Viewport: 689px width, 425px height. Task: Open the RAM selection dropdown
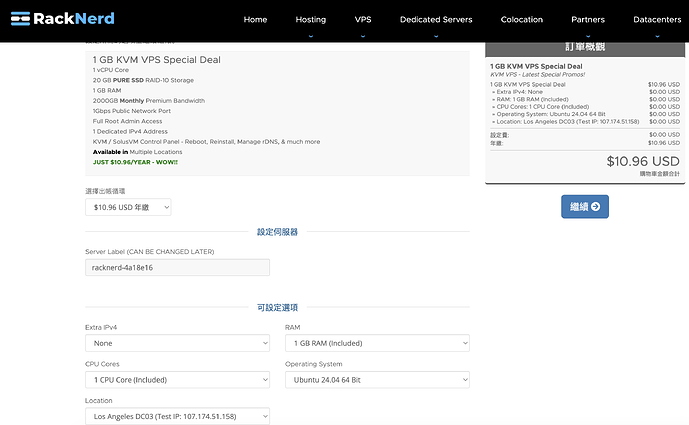[x=376, y=343]
